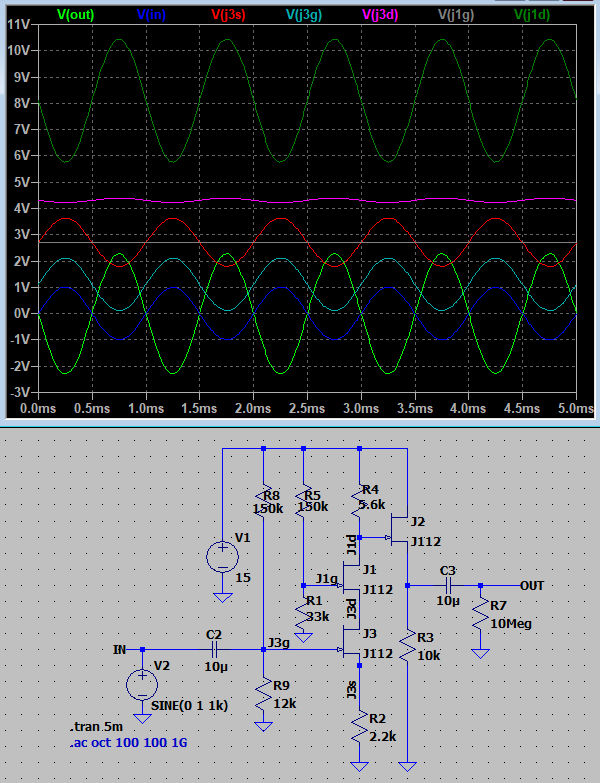600x783 pixels.
Task: Click the red V(j3s) trace label
Action: point(229,14)
